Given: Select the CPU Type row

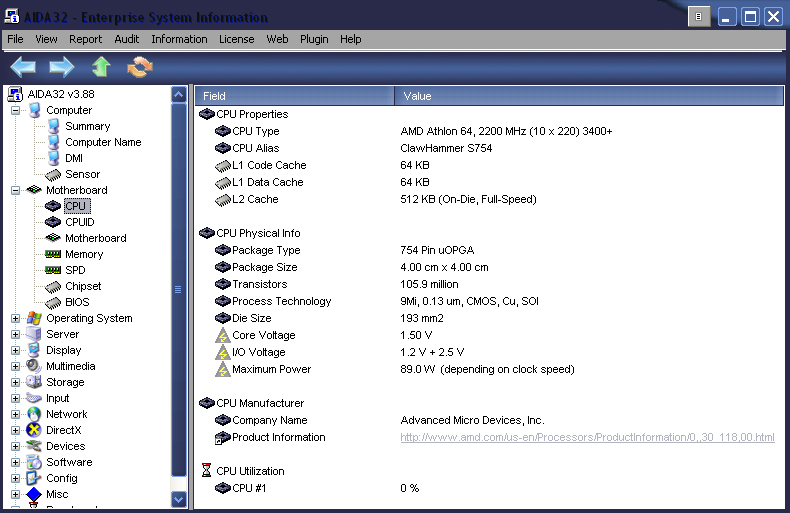Looking at the screenshot, I should coord(489,131).
